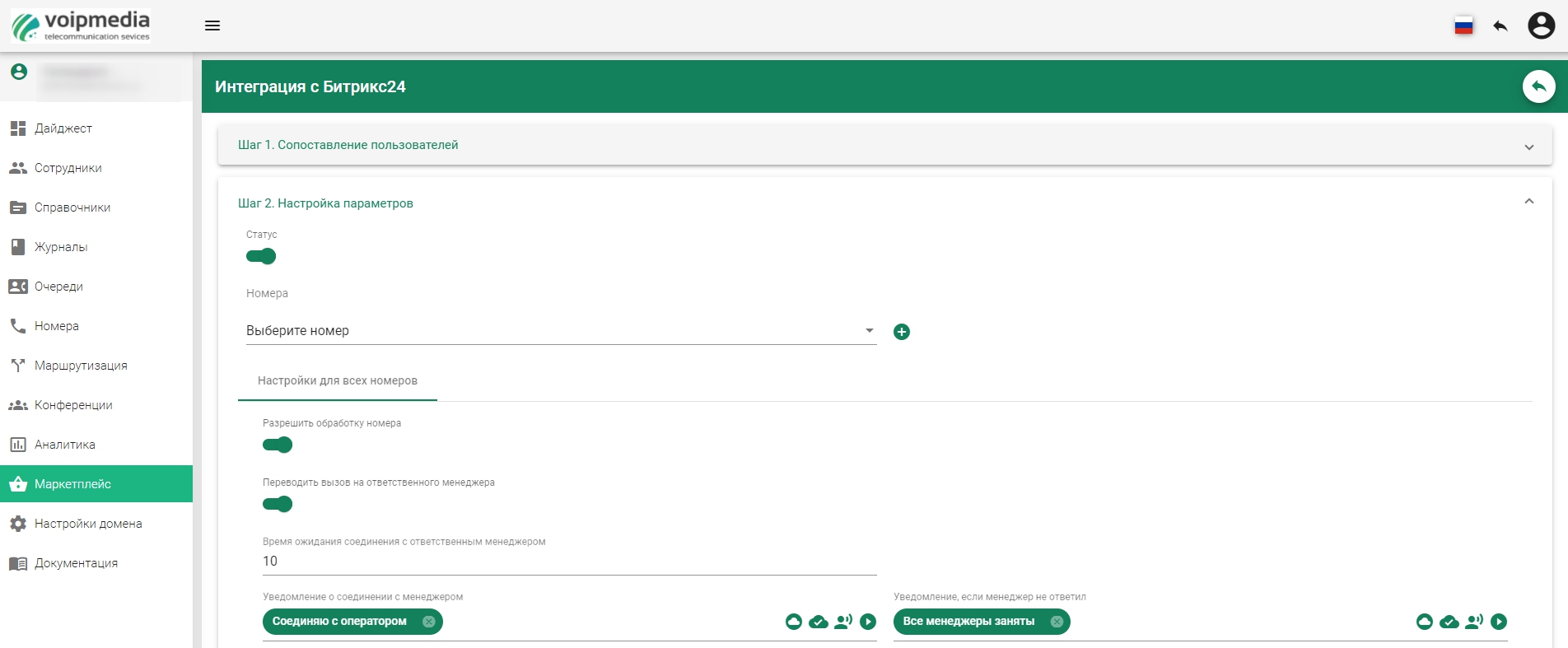1568x648 pixels.
Task: Click the speaking person icon for the connection notification
Action: click(843, 622)
